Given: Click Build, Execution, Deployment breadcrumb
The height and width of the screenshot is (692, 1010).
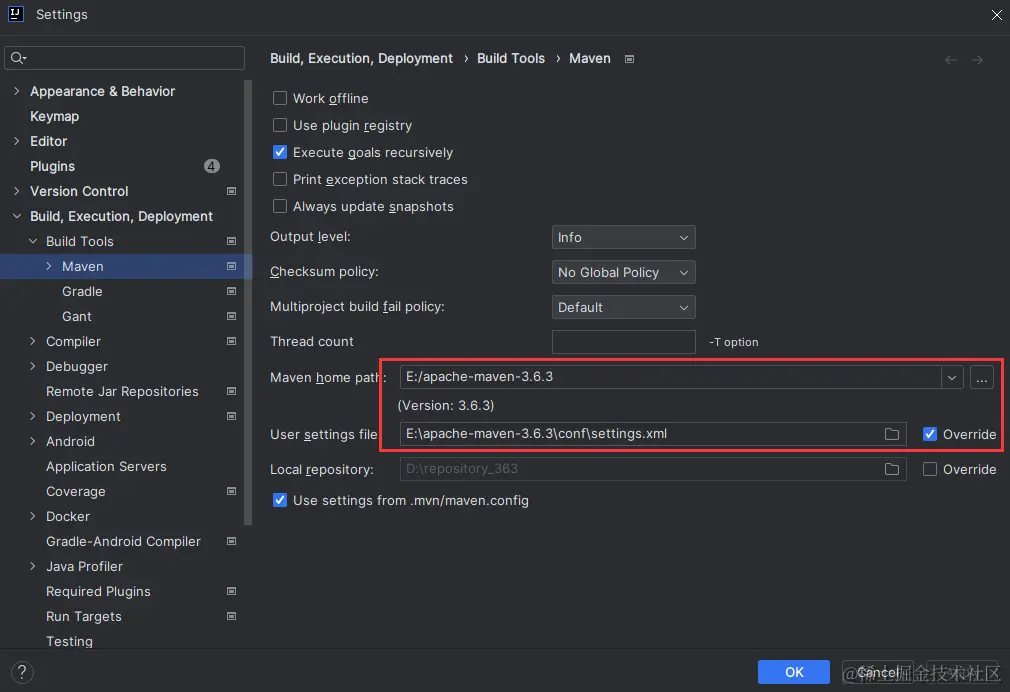Looking at the screenshot, I should [x=361, y=59].
